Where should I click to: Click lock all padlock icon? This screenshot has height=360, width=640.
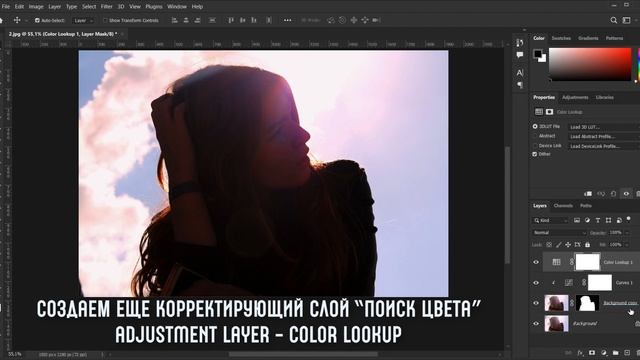pyautogui.click(x=587, y=245)
